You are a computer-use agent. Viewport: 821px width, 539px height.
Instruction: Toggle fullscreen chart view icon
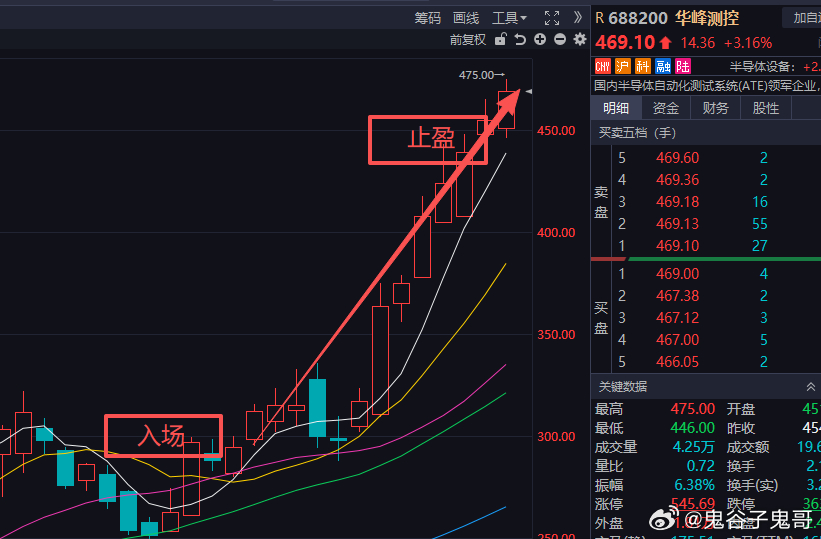(552, 18)
